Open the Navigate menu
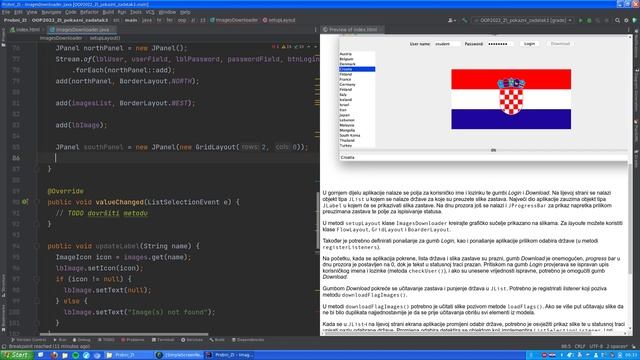The width and height of the screenshot is (640, 360). tap(51, 12)
